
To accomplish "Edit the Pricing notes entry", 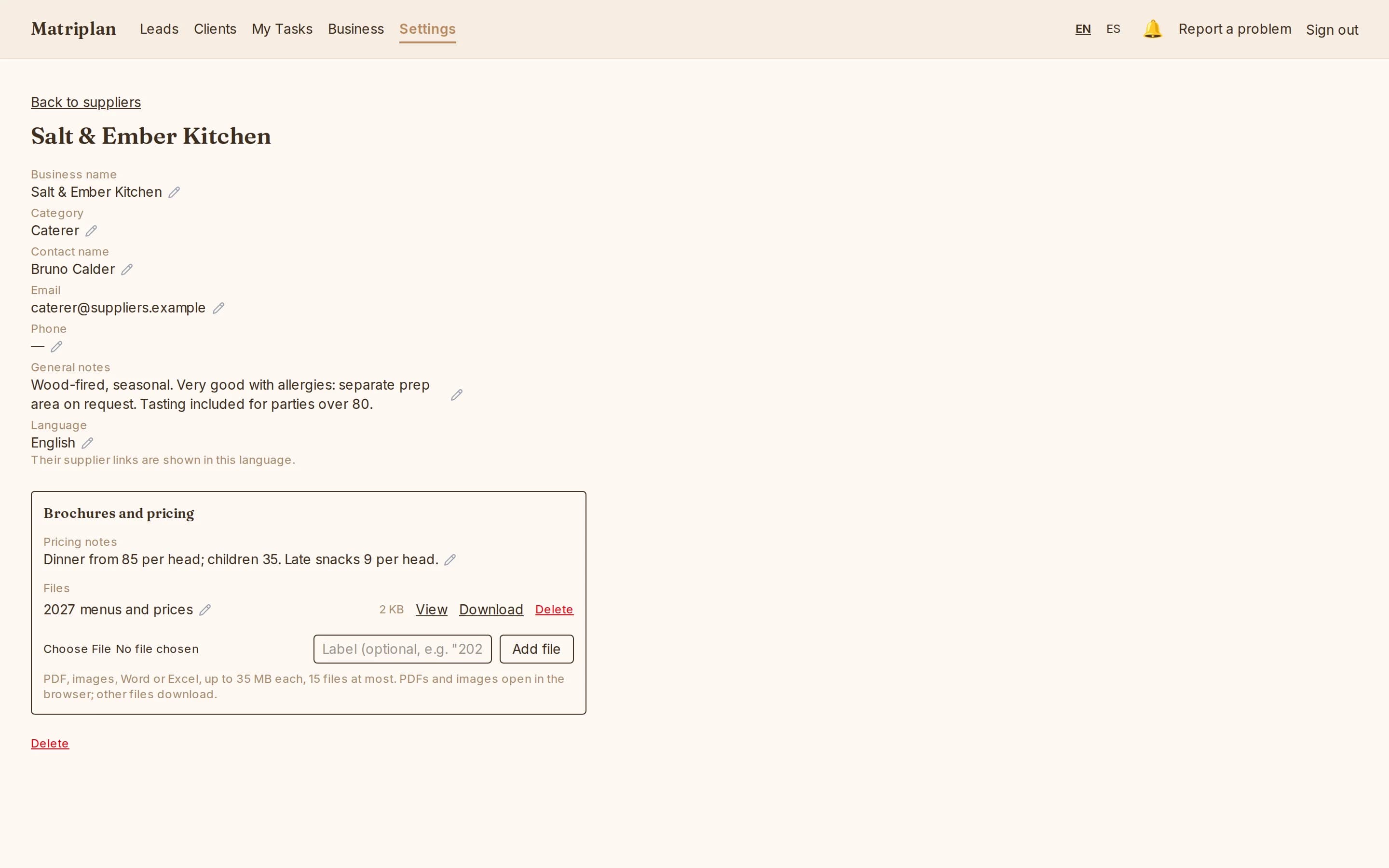I will (450, 560).
